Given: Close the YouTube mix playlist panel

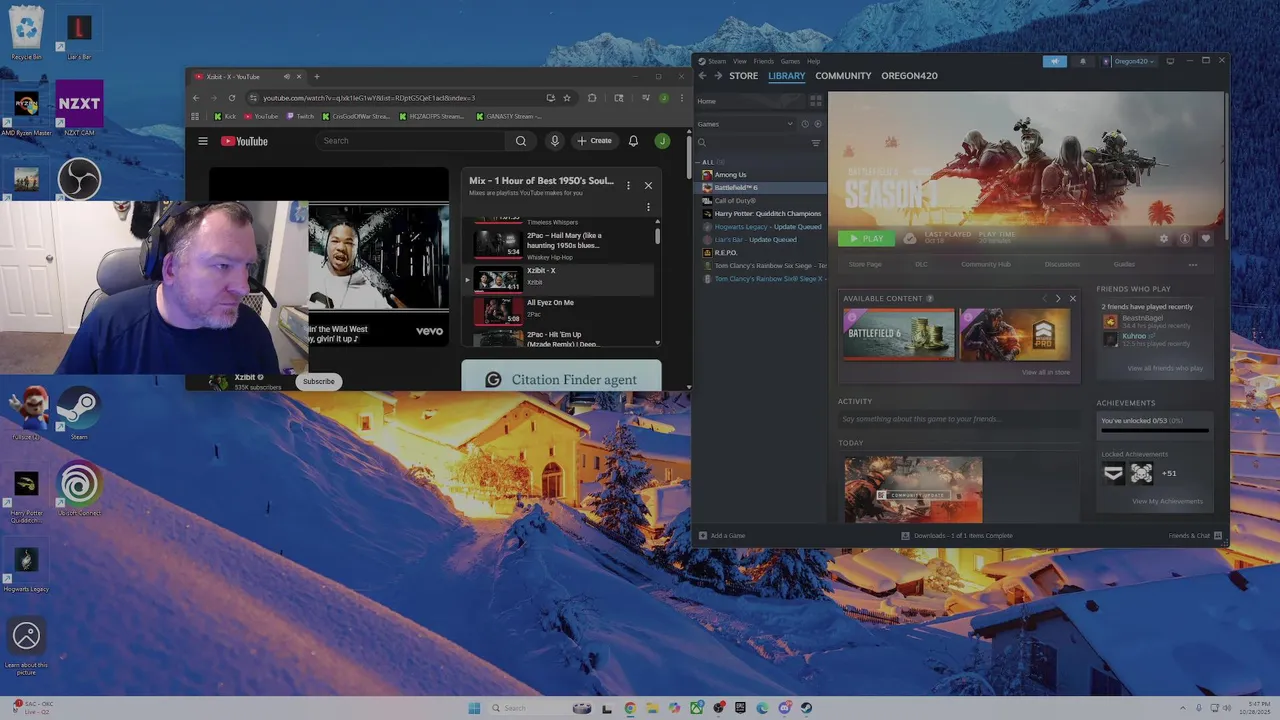Looking at the screenshot, I should click(x=648, y=185).
